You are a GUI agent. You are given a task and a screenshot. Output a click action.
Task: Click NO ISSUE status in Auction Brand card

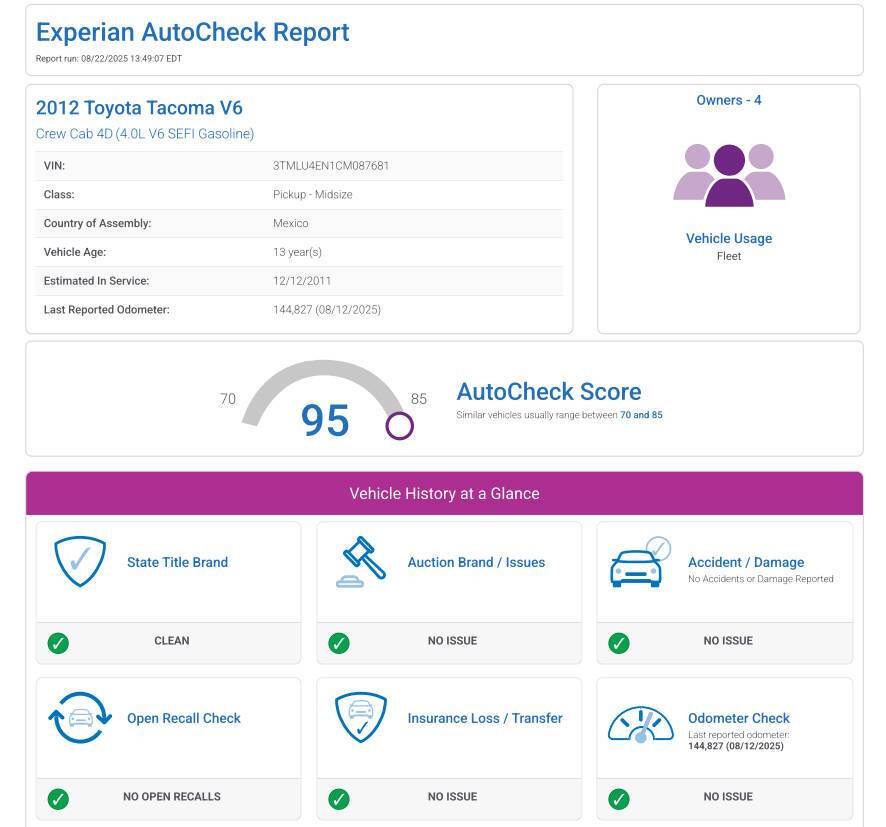(x=452, y=641)
